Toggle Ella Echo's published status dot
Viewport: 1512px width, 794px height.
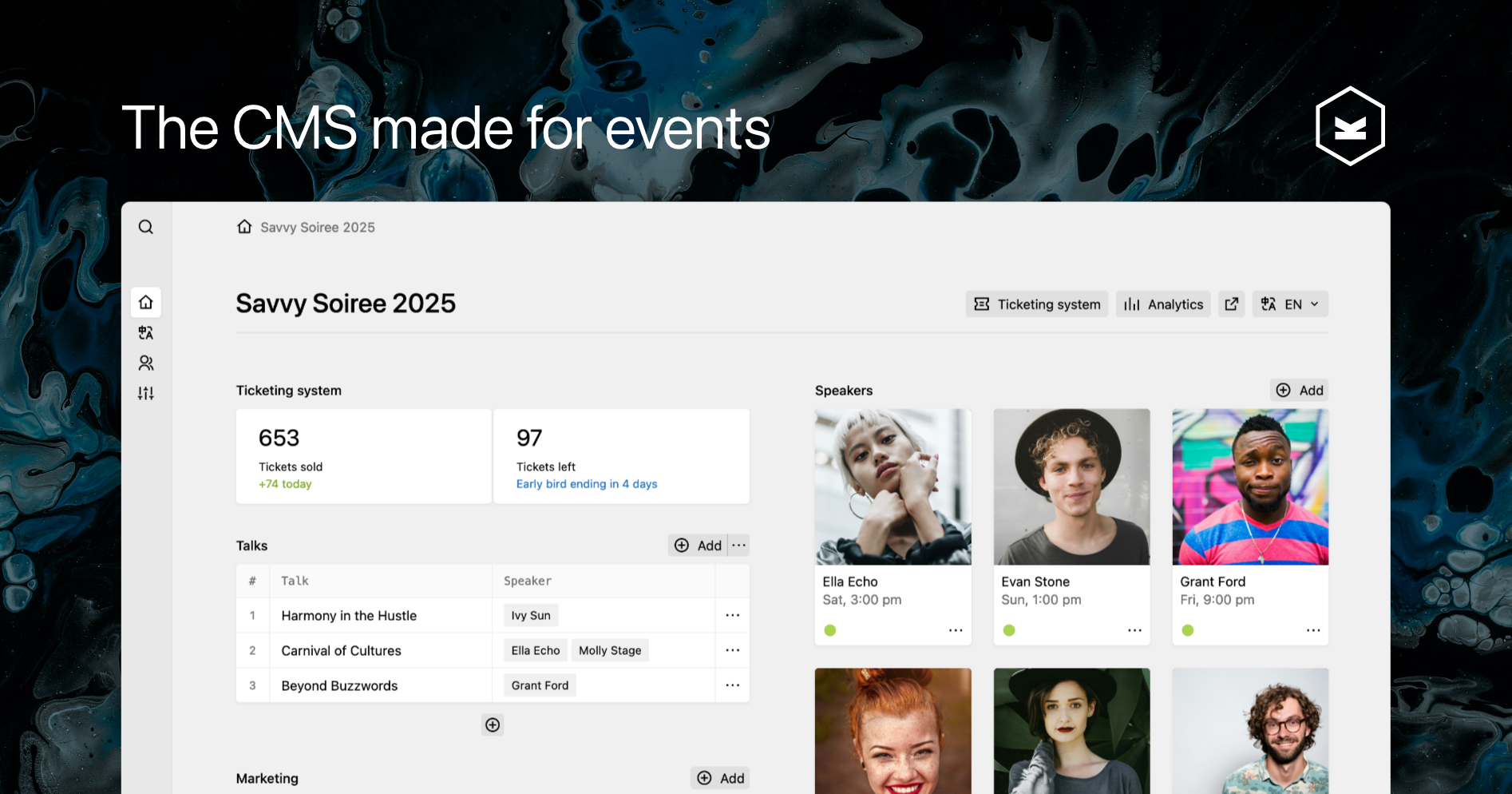(x=830, y=630)
